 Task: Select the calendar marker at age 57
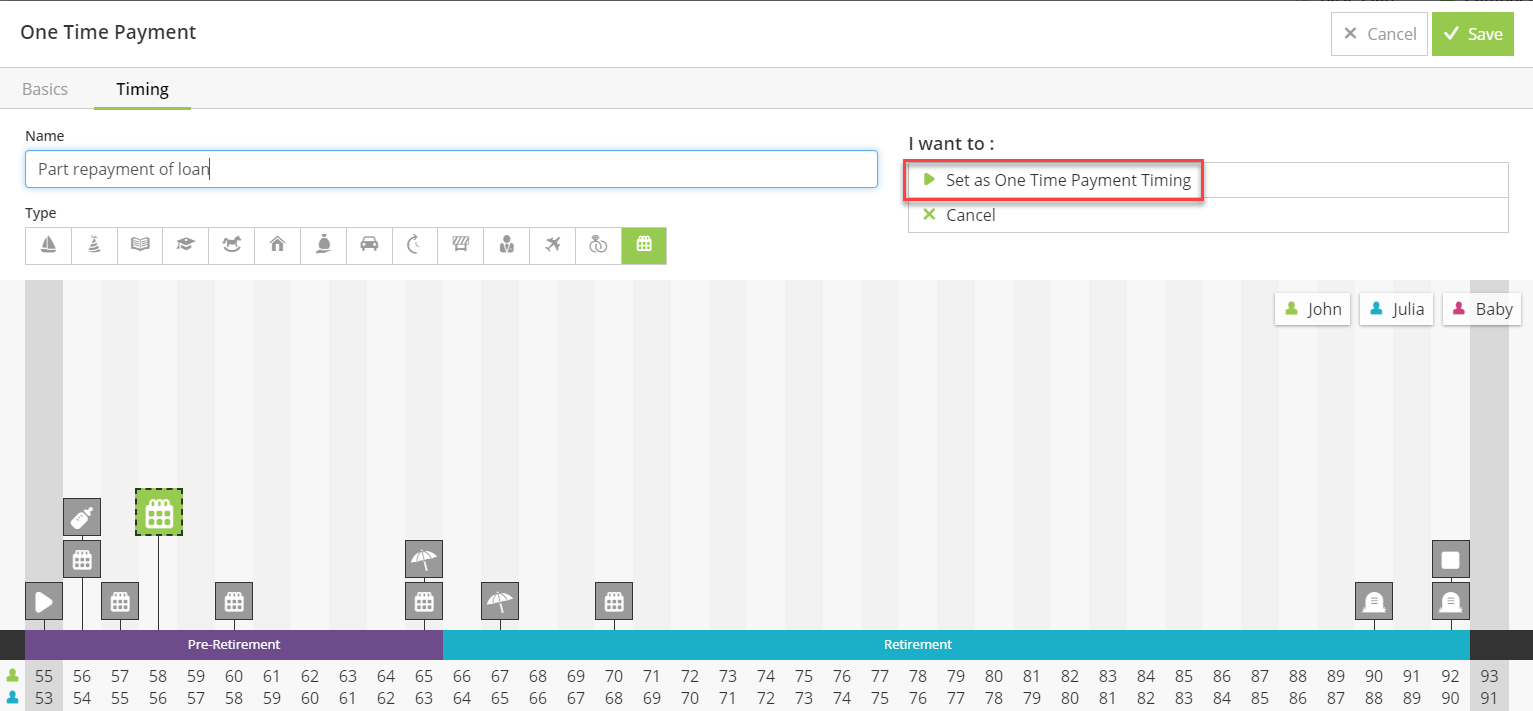120,601
